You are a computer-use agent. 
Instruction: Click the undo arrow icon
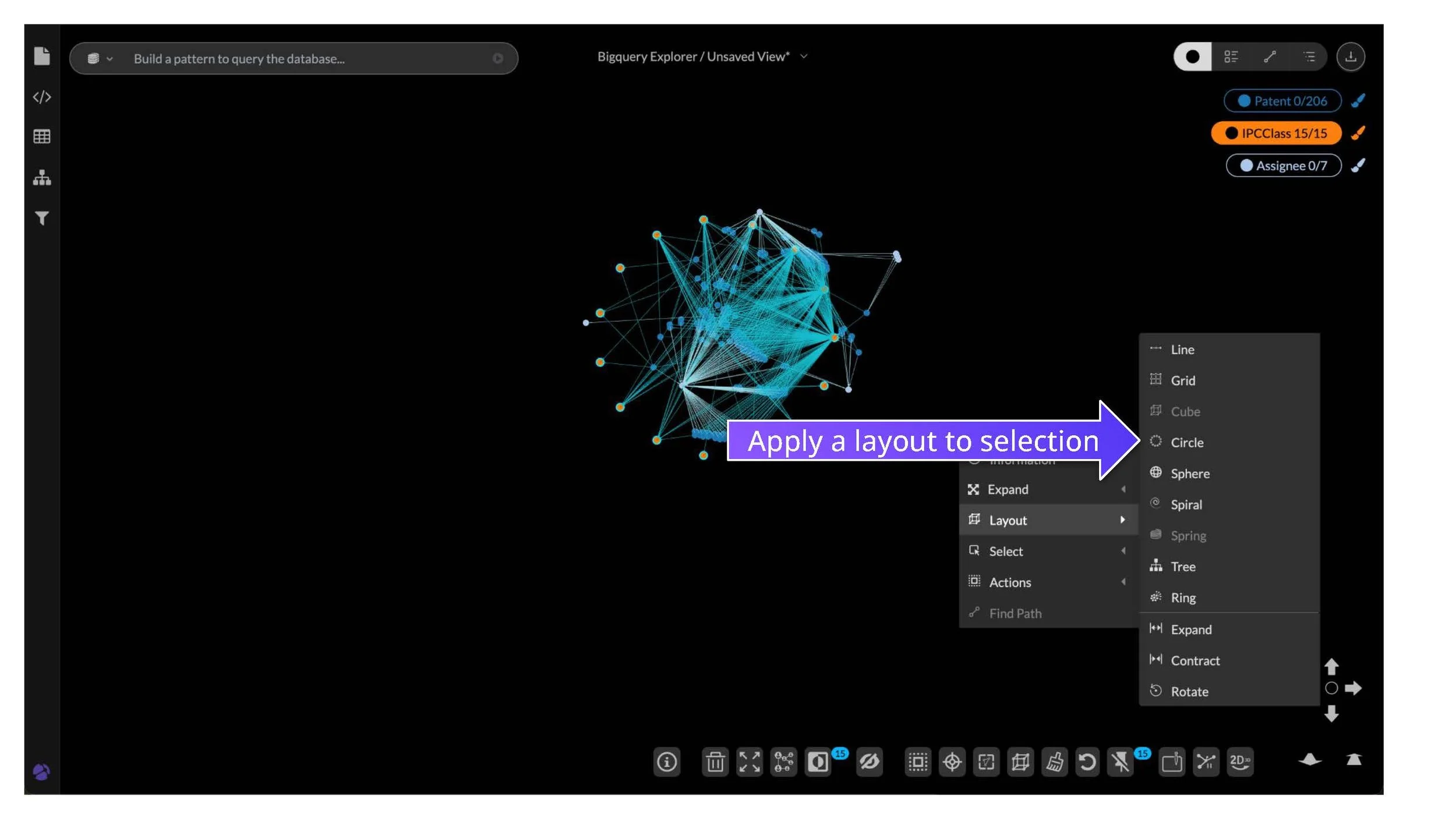click(1087, 761)
